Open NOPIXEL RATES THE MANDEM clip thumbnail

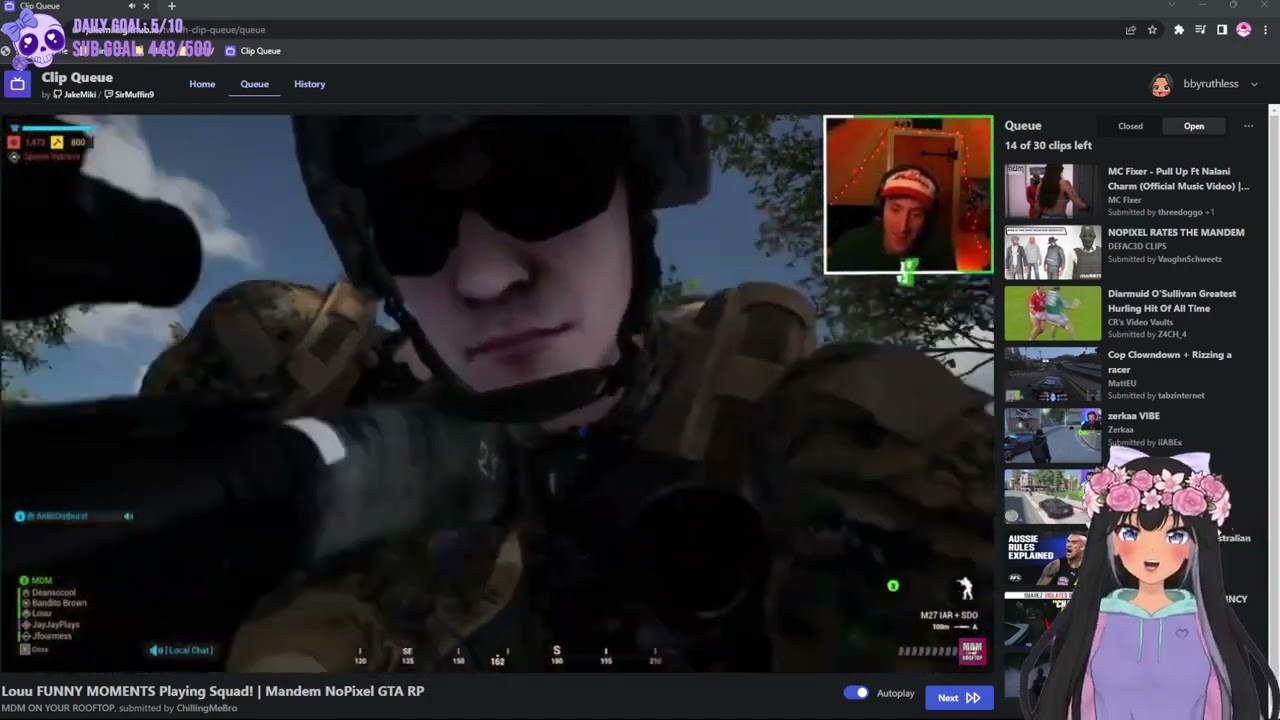(1053, 252)
